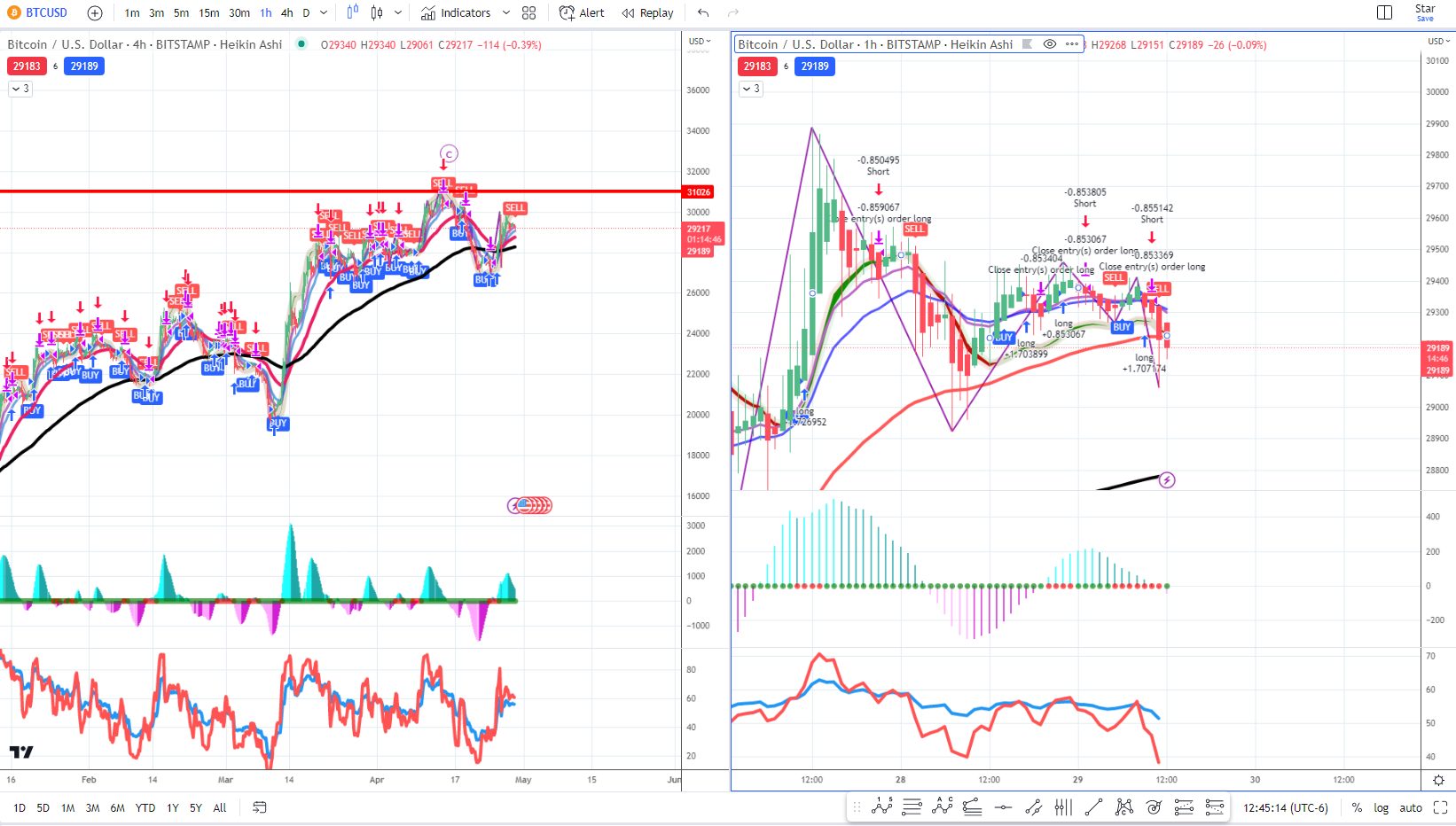Redo the chart action
This screenshot has width=1456, height=826.
click(x=733, y=13)
